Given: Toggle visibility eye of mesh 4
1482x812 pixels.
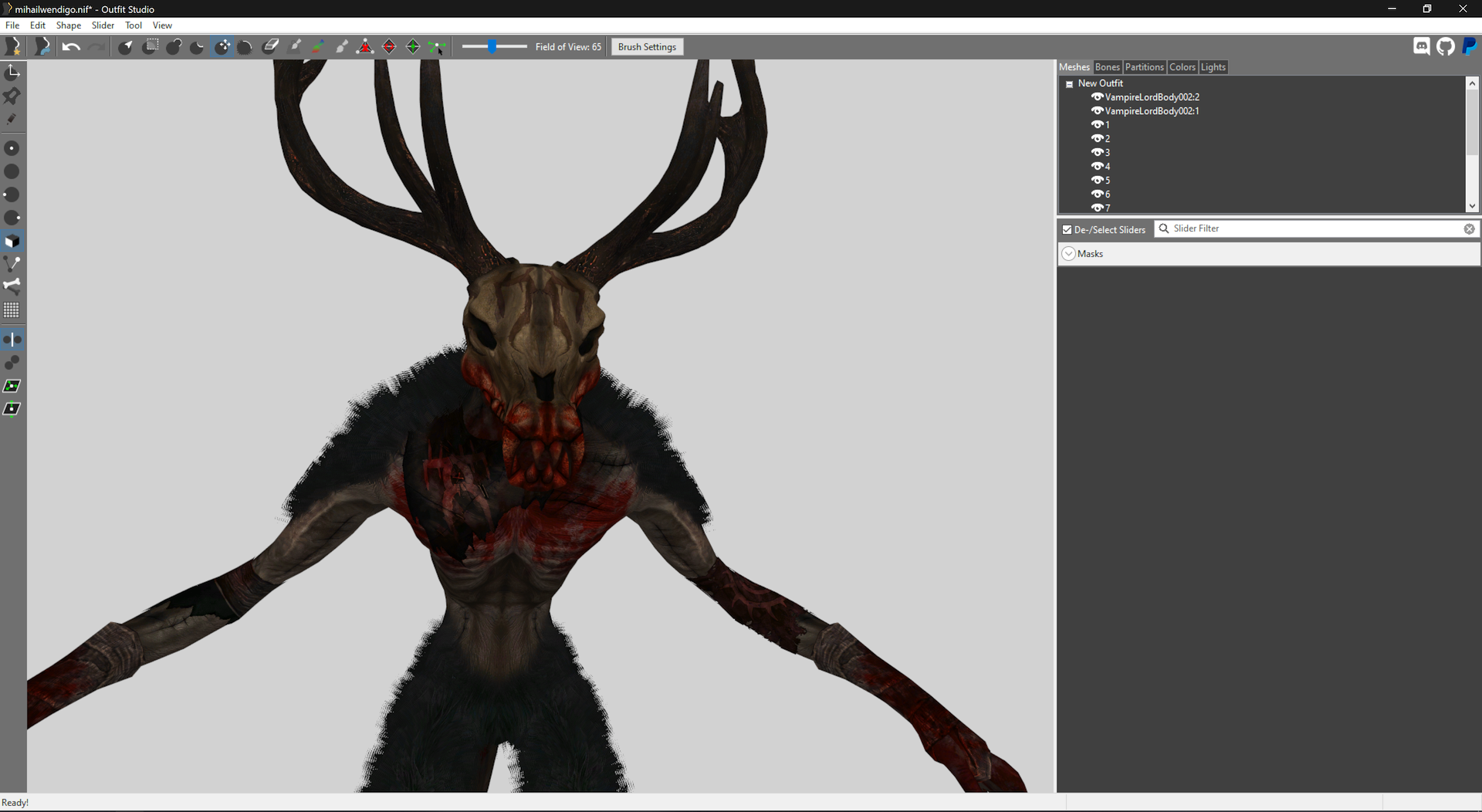Looking at the screenshot, I should click(x=1097, y=166).
